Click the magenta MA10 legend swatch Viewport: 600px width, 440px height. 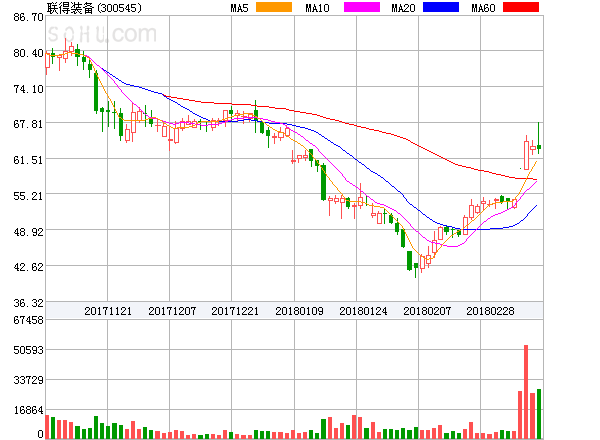click(362, 7)
